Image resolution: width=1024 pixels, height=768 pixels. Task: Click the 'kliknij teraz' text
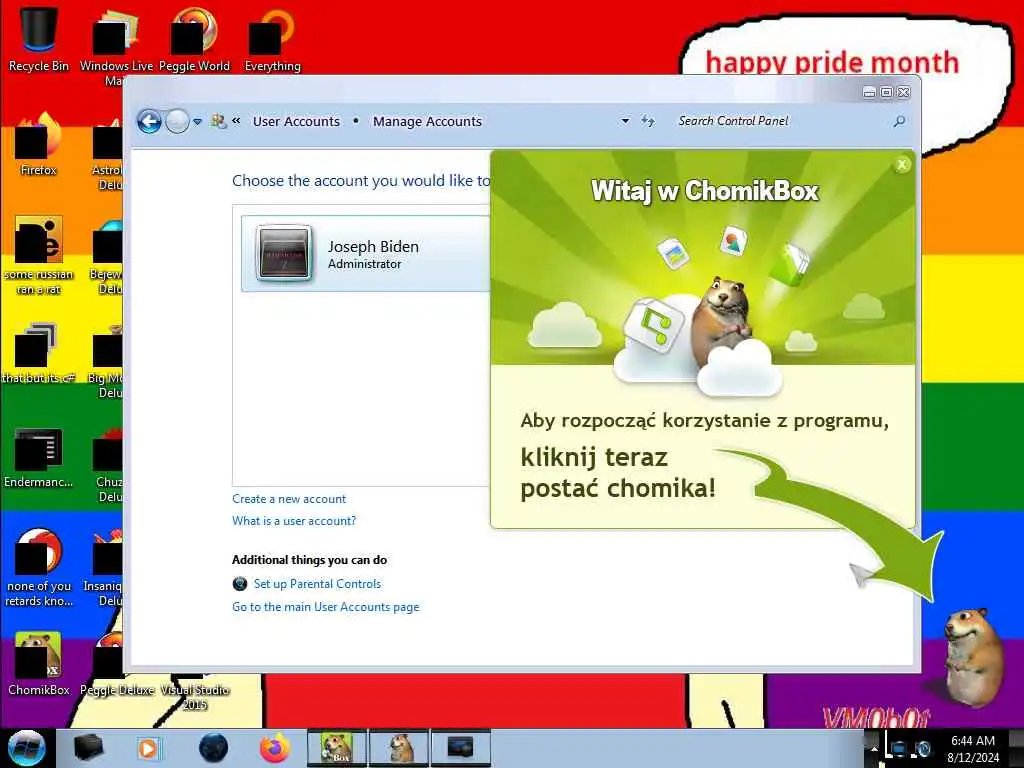pyautogui.click(x=594, y=458)
